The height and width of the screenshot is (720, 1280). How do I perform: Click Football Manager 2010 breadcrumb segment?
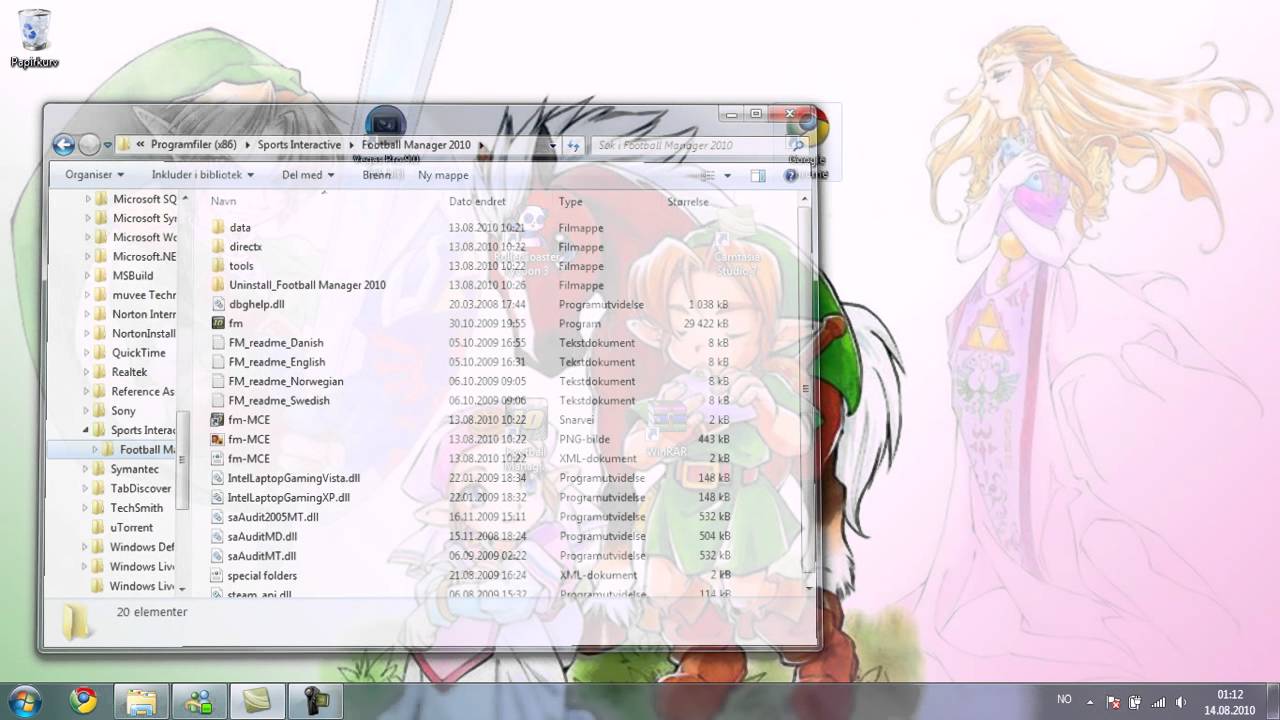(416, 145)
